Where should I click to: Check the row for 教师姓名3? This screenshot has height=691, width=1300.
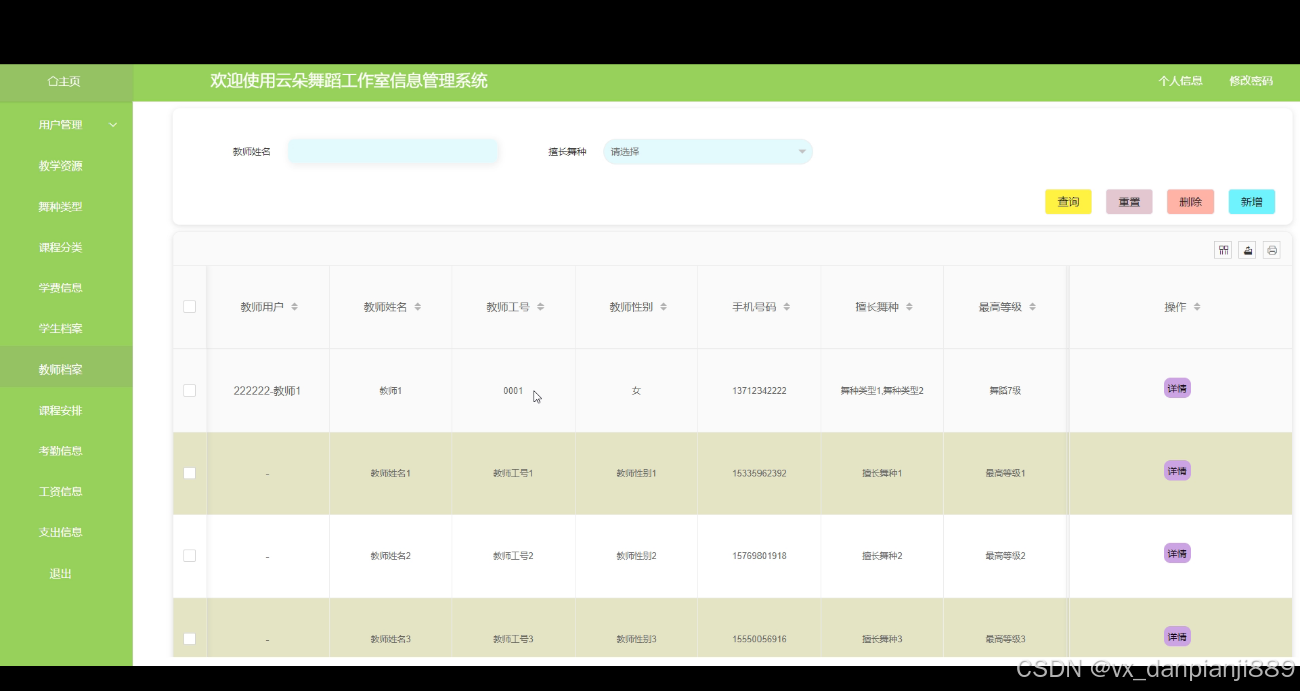pos(189,639)
